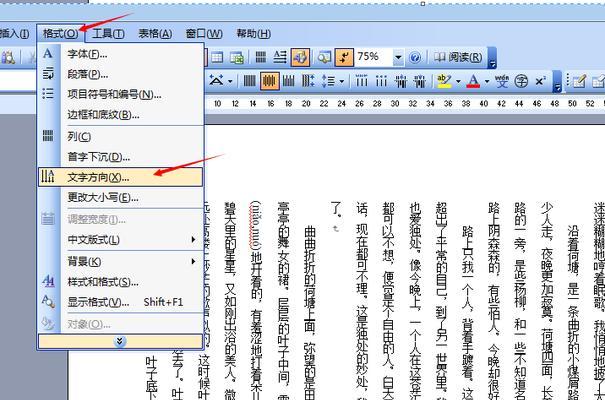This screenshot has width=605, height=400.
Task: Click the paragraph icon beside 段落(P)
Action: tap(48, 73)
